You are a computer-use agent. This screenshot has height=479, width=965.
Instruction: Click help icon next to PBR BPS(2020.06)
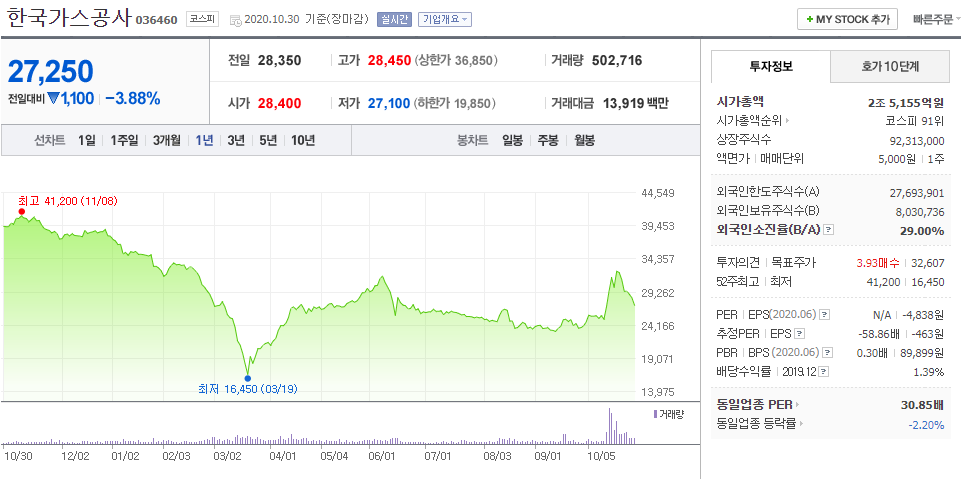click(x=825, y=353)
